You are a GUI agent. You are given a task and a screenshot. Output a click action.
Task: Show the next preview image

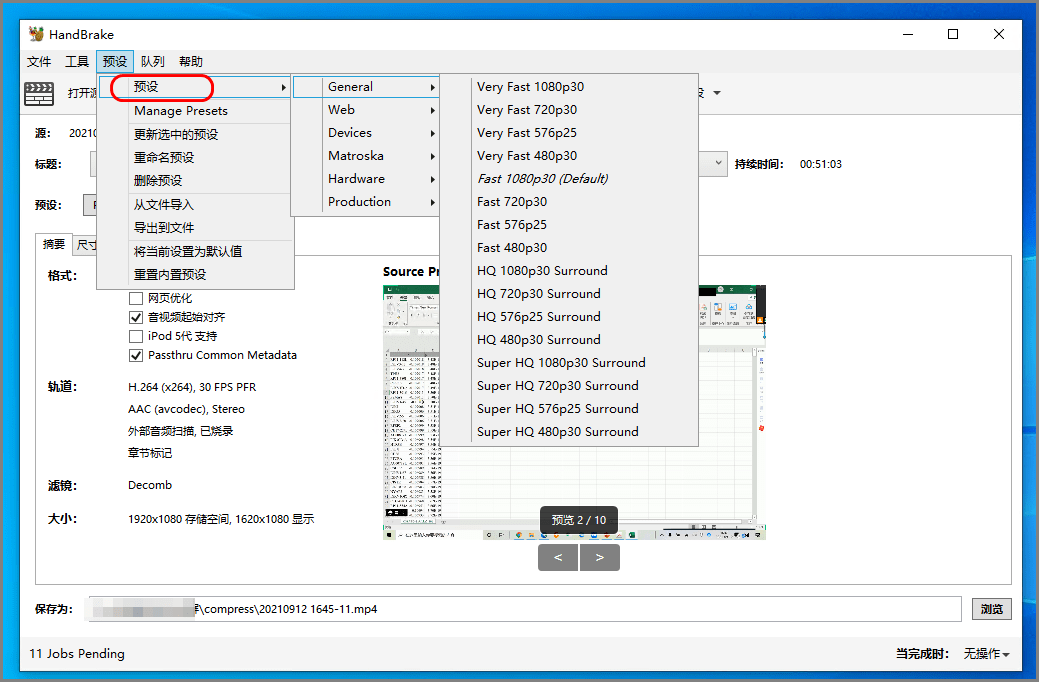600,557
